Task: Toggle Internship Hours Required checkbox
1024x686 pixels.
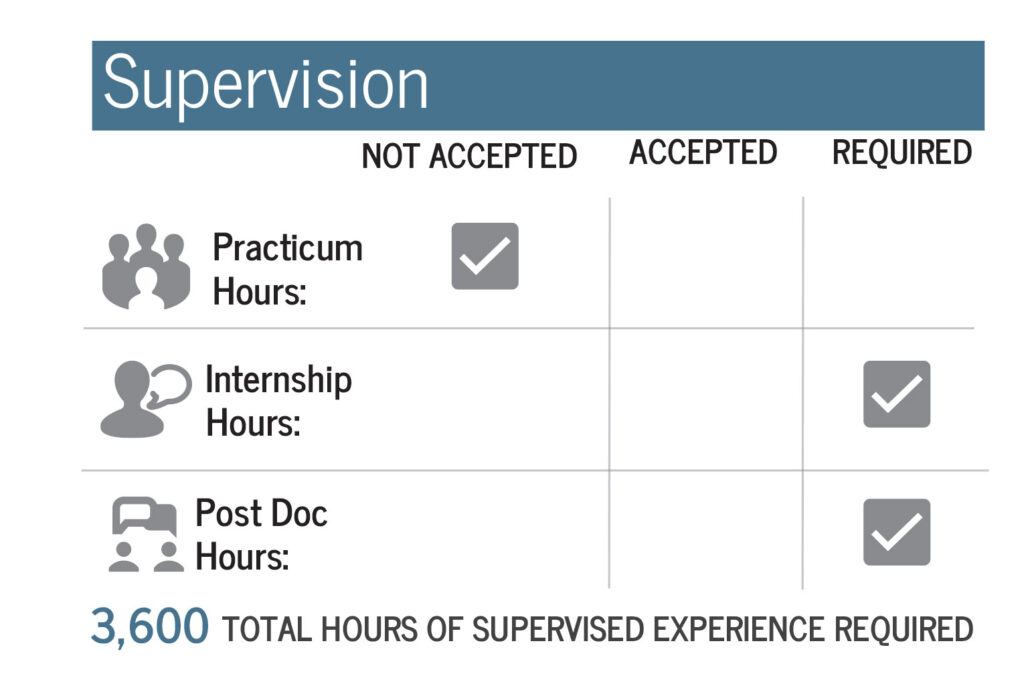Action: coord(896,394)
